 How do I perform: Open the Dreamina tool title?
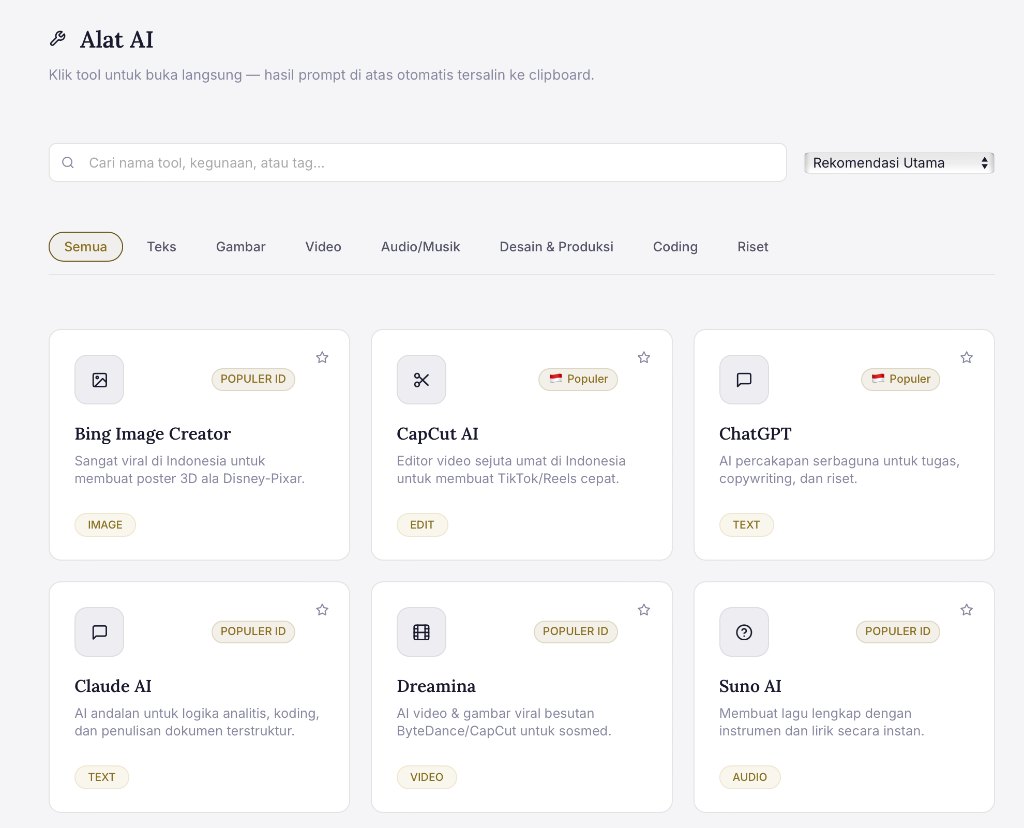(x=436, y=686)
